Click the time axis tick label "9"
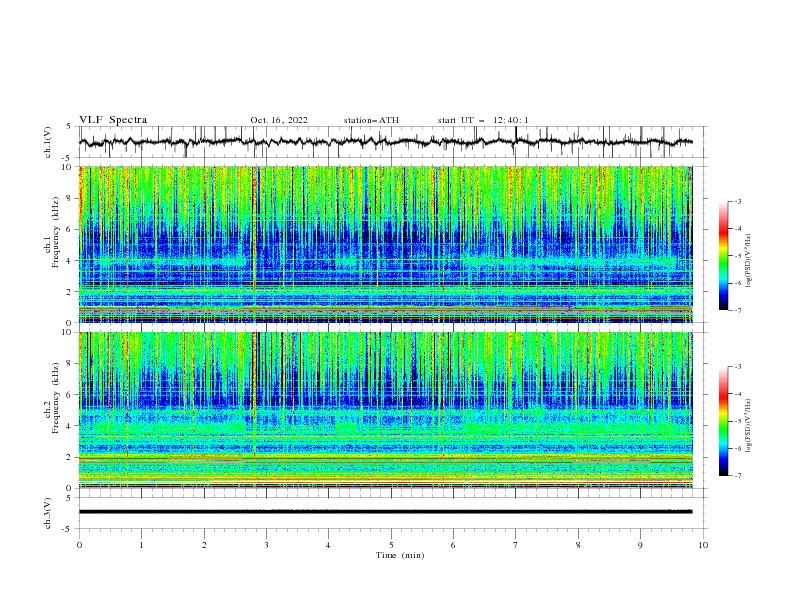The image size is (792, 612). (640, 545)
